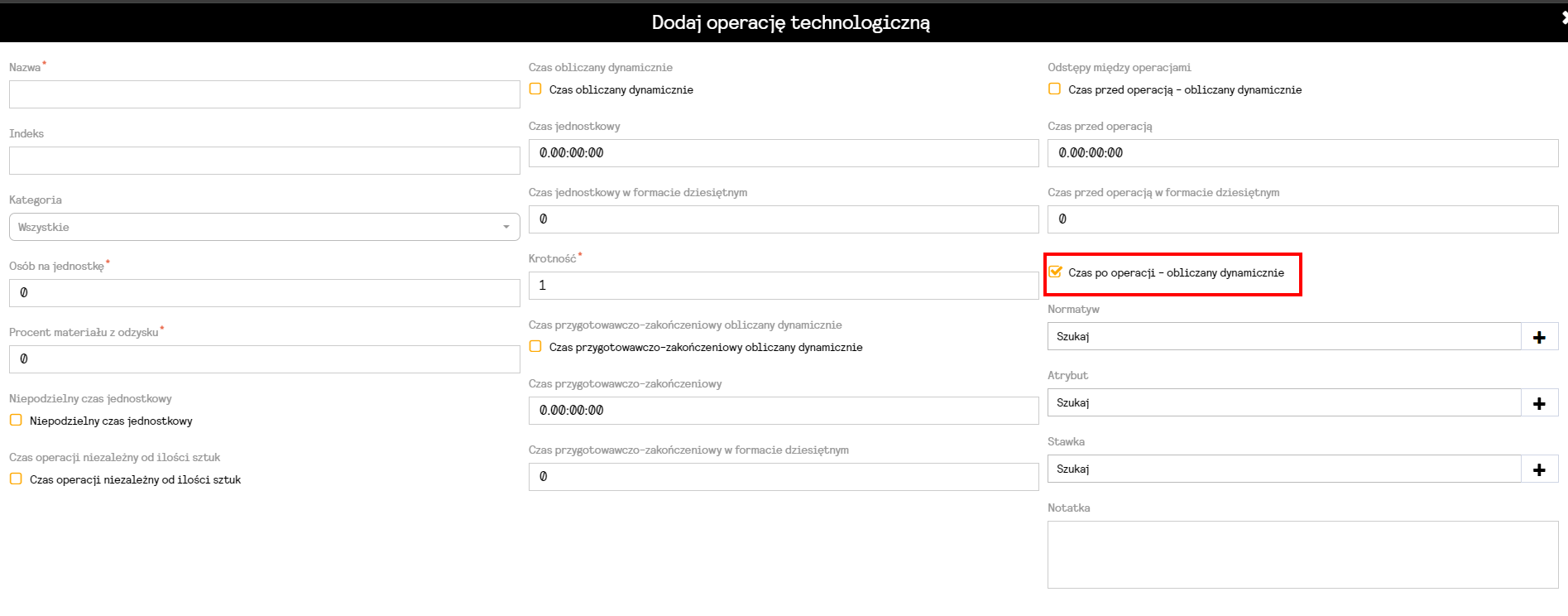Click the Atrybut search field
Viewport: 1568px width, 616px height.
(1283, 403)
